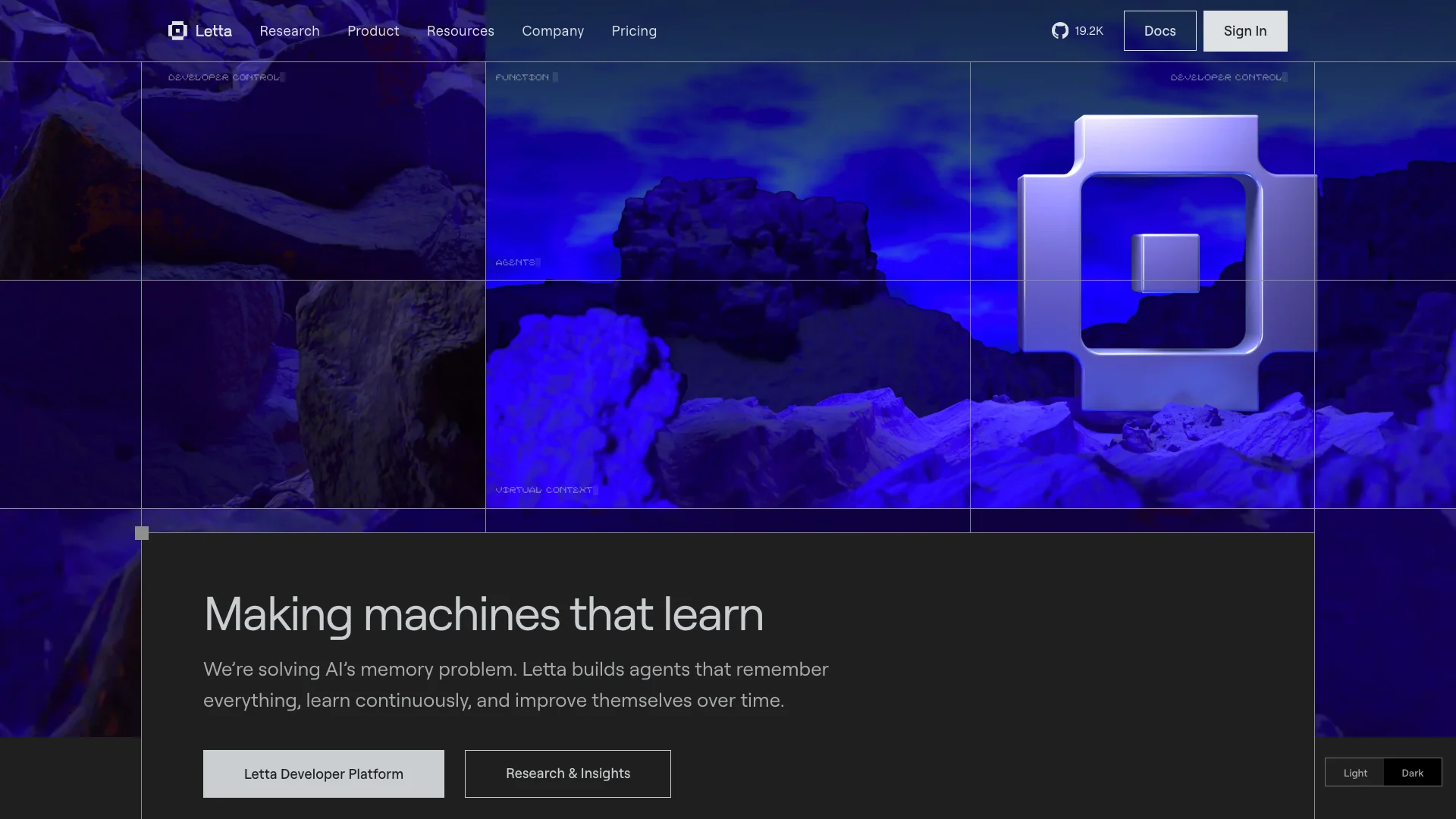The width and height of the screenshot is (1456, 819).
Task: Go to the Pricing page
Action: tap(634, 31)
